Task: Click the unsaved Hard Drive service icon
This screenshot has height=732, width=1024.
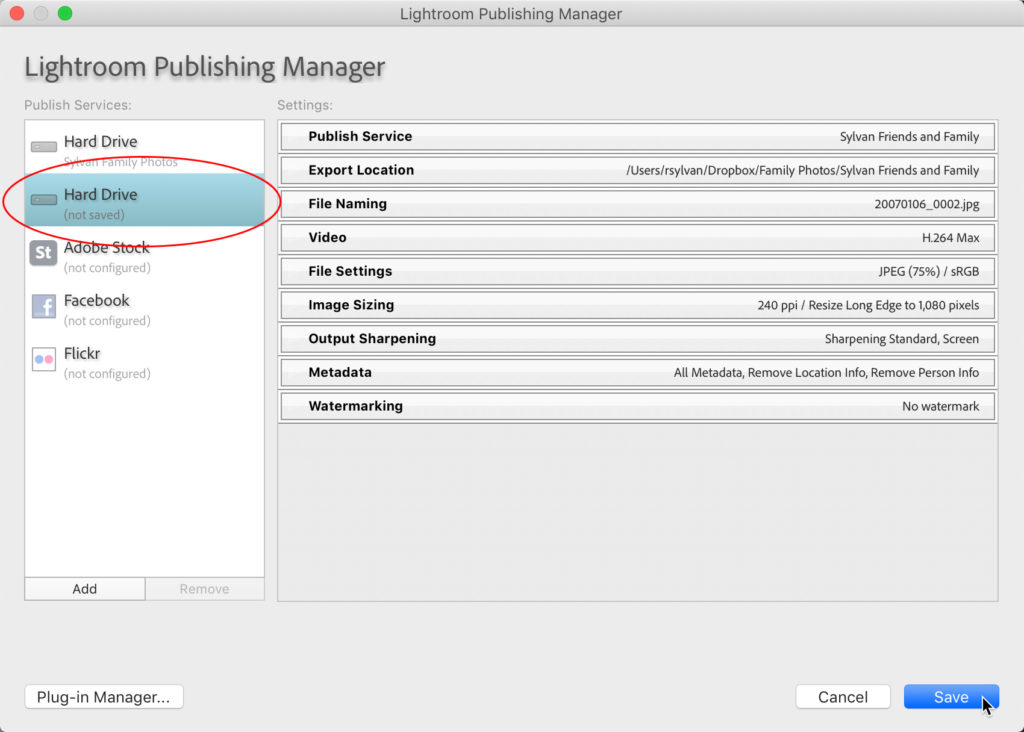Action: point(43,200)
